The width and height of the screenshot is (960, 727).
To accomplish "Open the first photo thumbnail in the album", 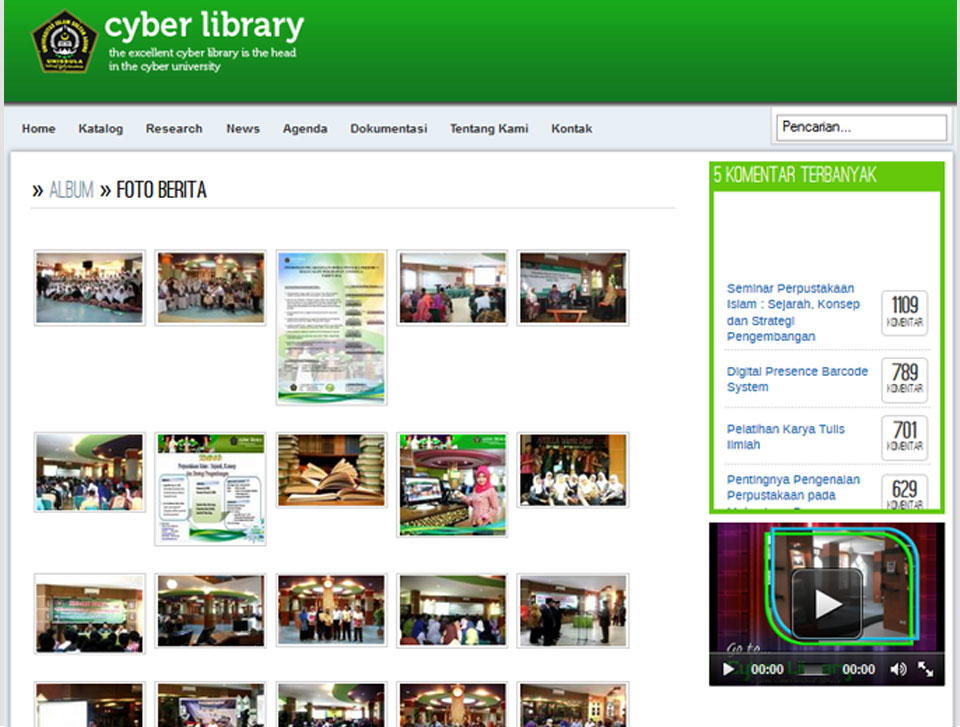I will pyautogui.click(x=90, y=288).
